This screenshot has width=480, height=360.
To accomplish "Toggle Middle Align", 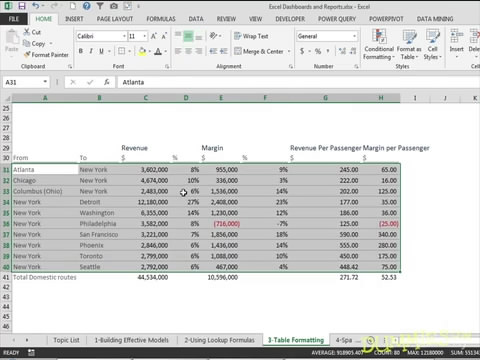I will [188, 36].
